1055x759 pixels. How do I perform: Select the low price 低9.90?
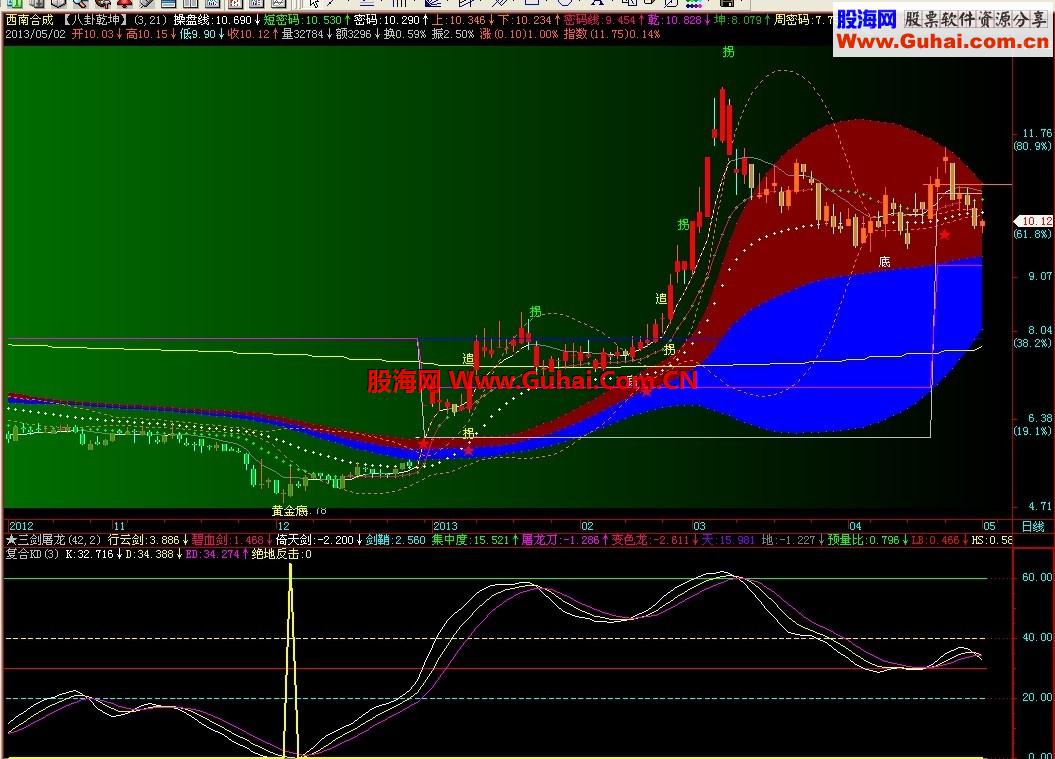197,34
